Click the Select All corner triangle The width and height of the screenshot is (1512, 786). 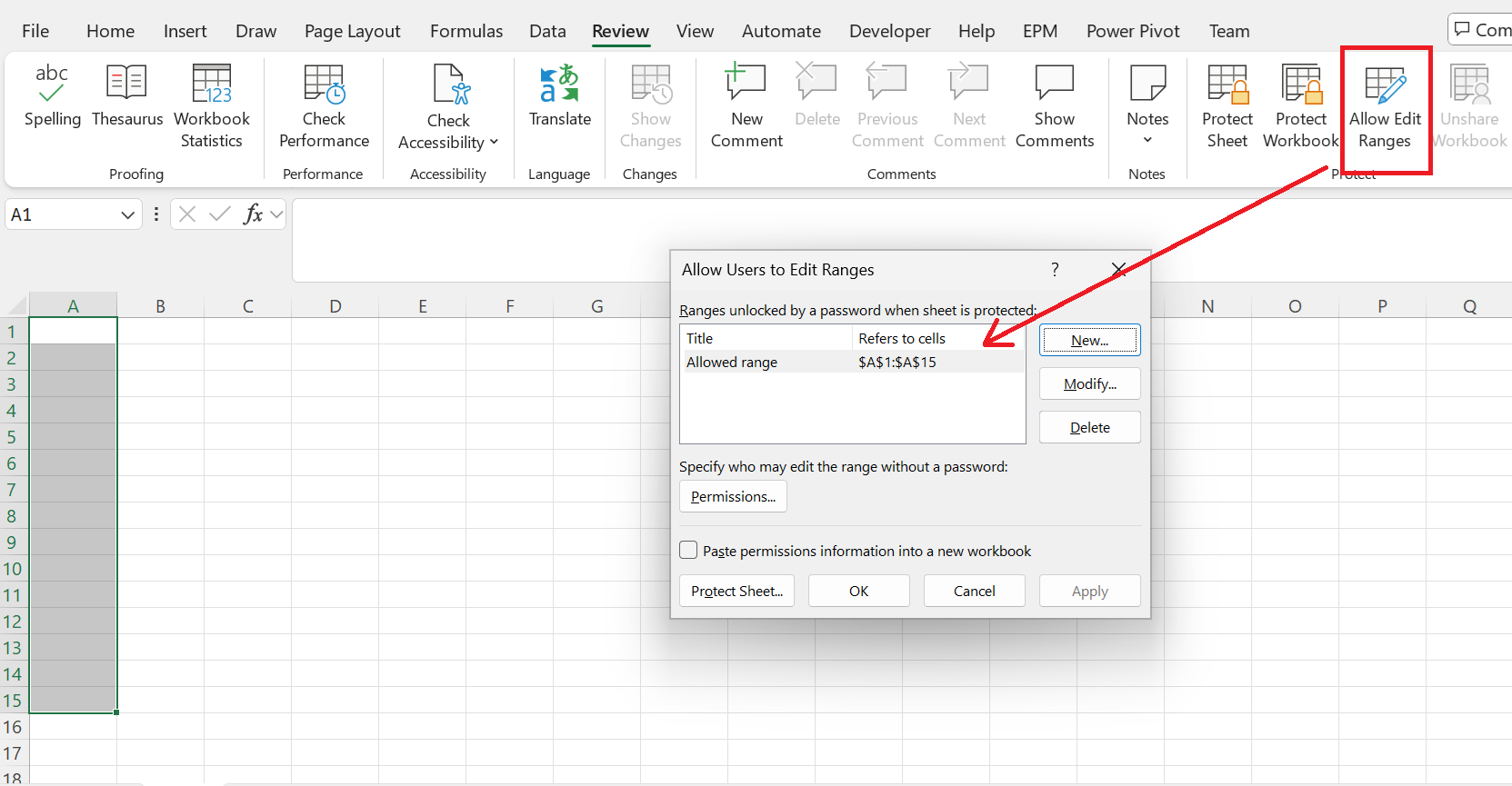pos(16,306)
